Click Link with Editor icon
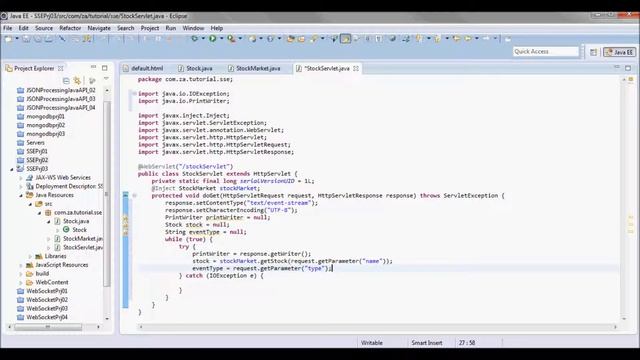 coord(77,80)
